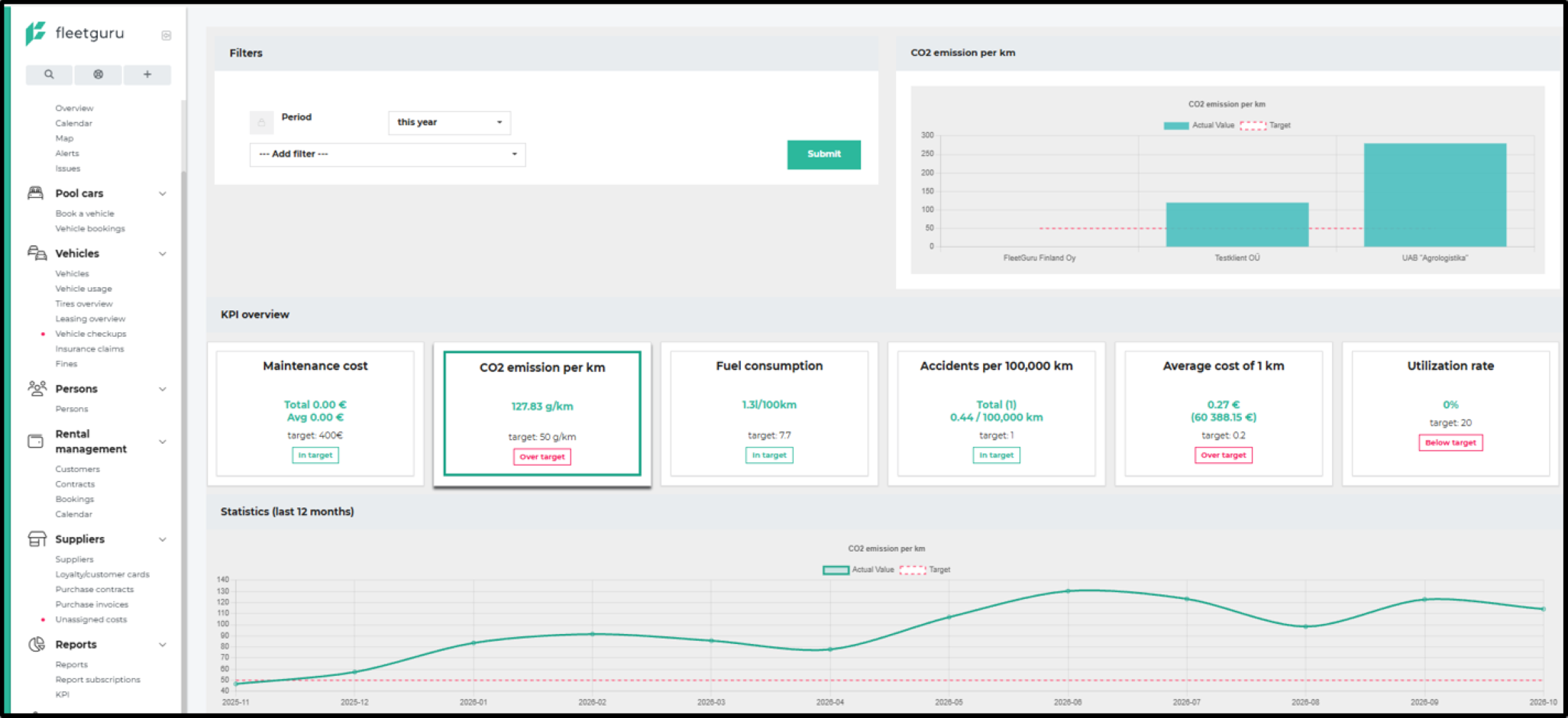Select the Maintenance cost KPI card

click(x=315, y=413)
